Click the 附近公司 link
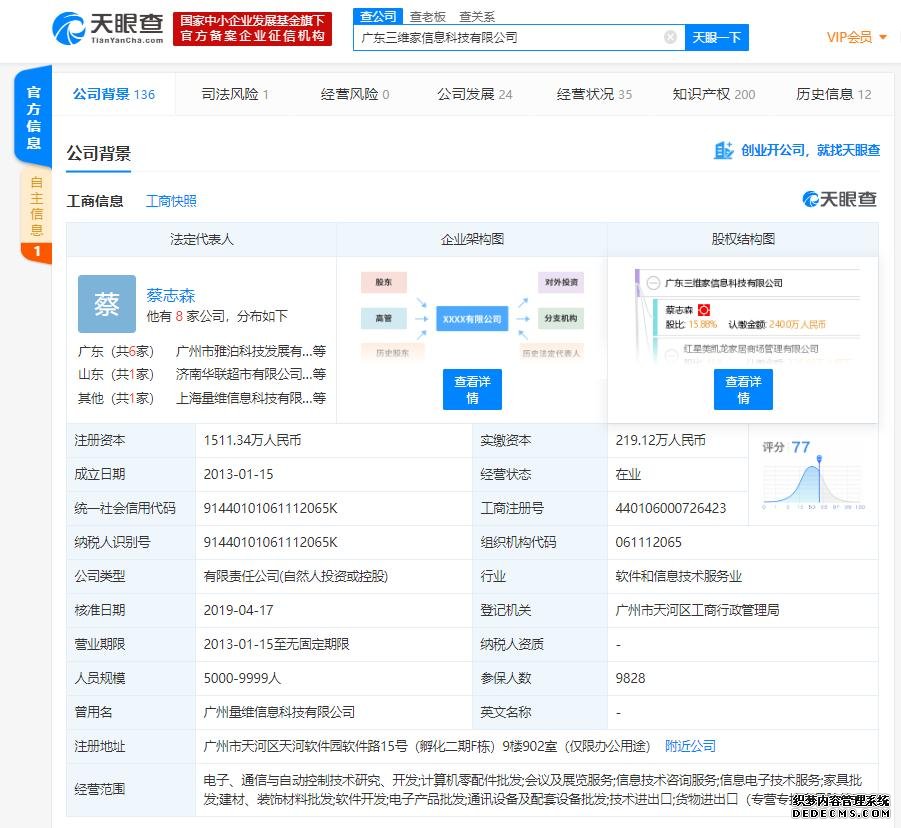The image size is (901, 828). click(x=690, y=746)
